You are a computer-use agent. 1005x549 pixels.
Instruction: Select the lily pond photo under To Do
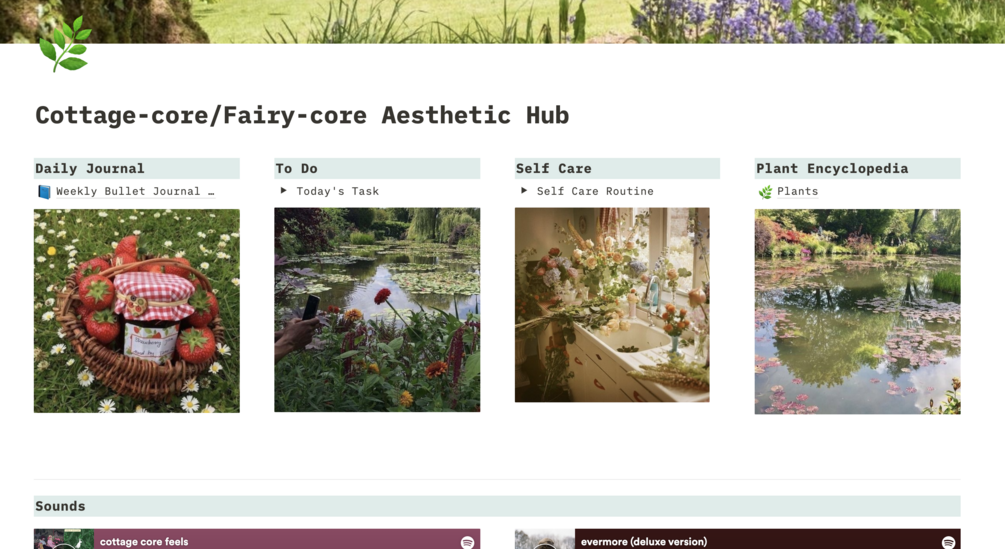(x=377, y=309)
